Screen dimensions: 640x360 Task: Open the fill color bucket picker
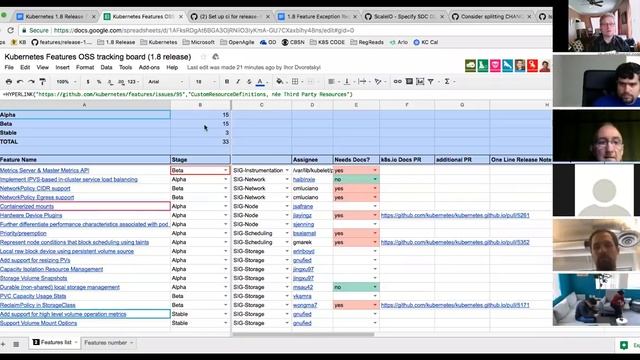coord(280,82)
